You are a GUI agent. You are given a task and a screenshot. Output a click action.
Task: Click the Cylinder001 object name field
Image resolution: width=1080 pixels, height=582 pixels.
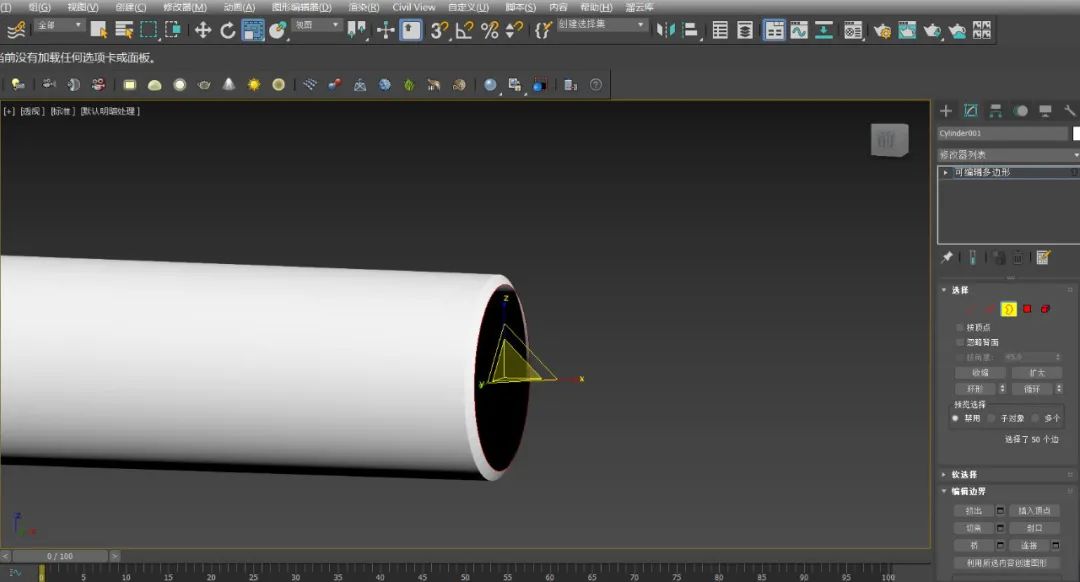pyautogui.click(x=1002, y=133)
